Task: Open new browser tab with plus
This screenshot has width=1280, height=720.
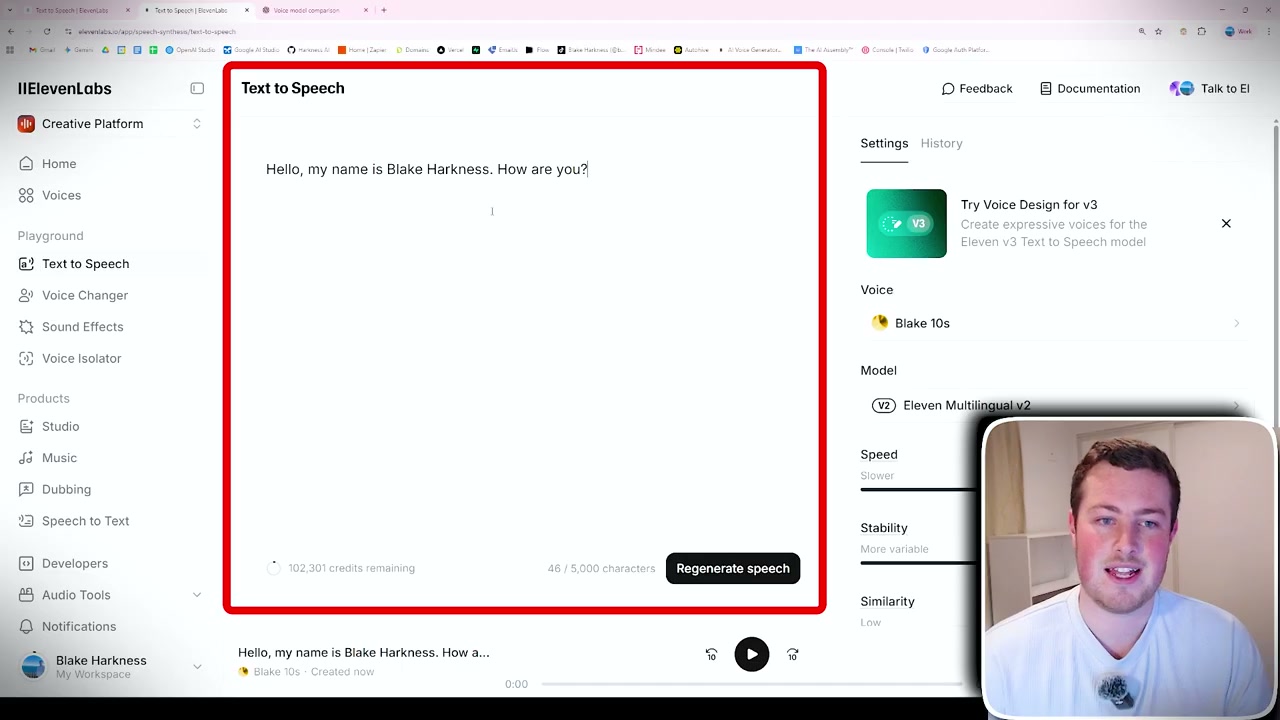Action: 383,10
